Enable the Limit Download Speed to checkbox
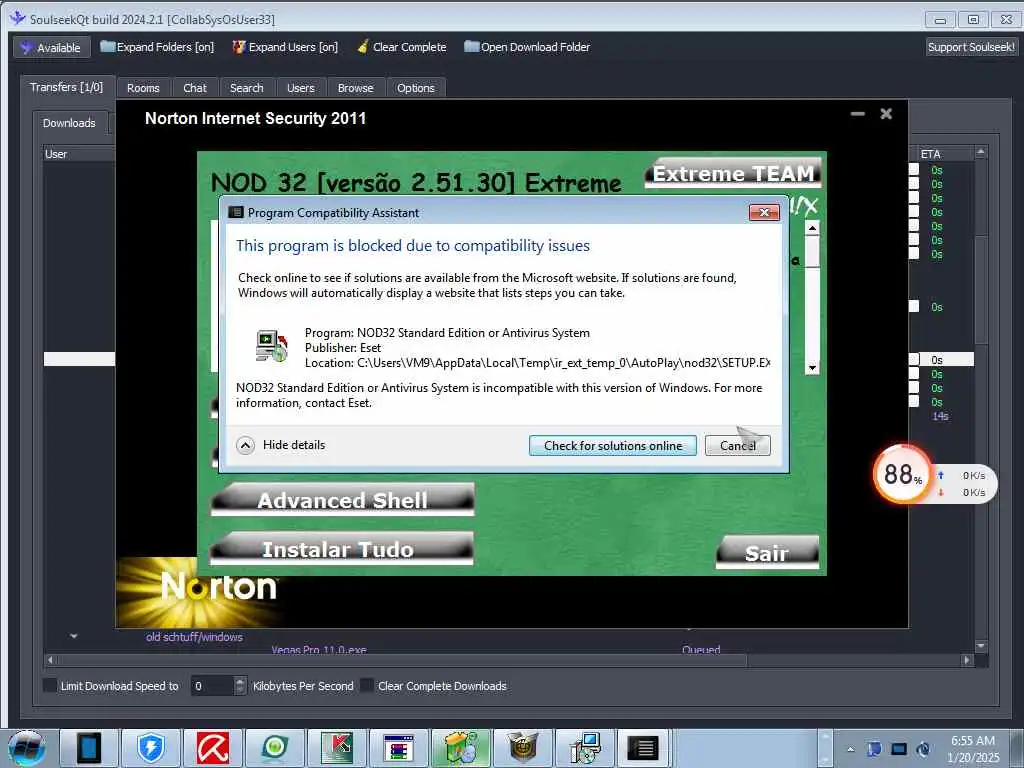This screenshot has height=768, width=1024. tap(50, 686)
